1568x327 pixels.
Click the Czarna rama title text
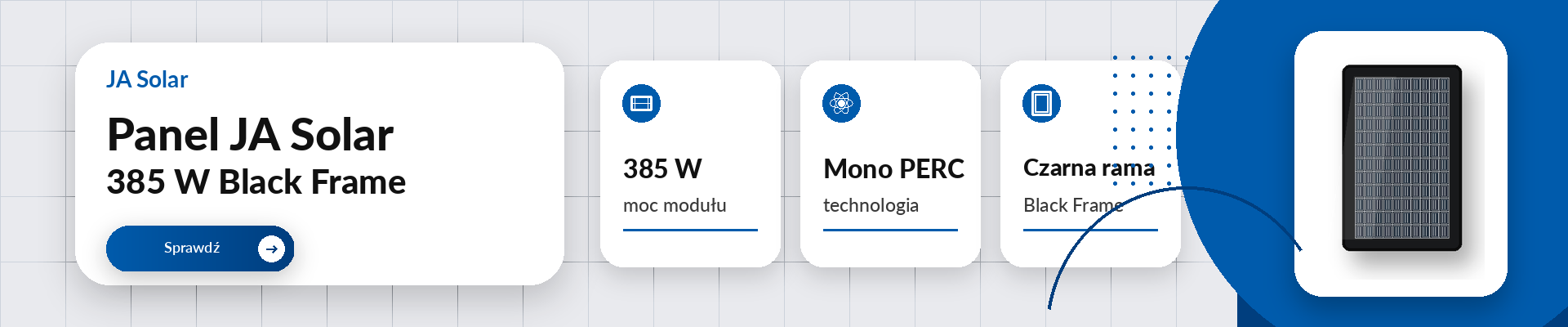pyautogui.click(x=1089, y=168)
